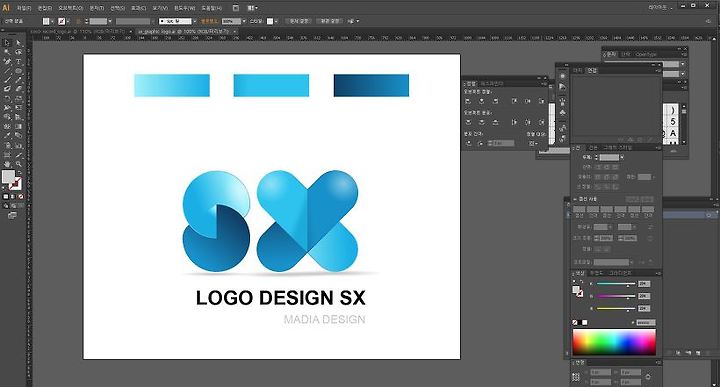Click 환경 설정 preferences button

click(330, 21)
